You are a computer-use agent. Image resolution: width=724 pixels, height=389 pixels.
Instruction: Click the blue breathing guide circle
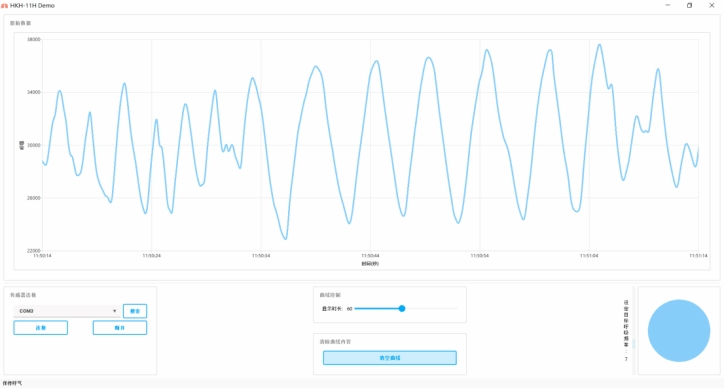[x=679, y=331]
